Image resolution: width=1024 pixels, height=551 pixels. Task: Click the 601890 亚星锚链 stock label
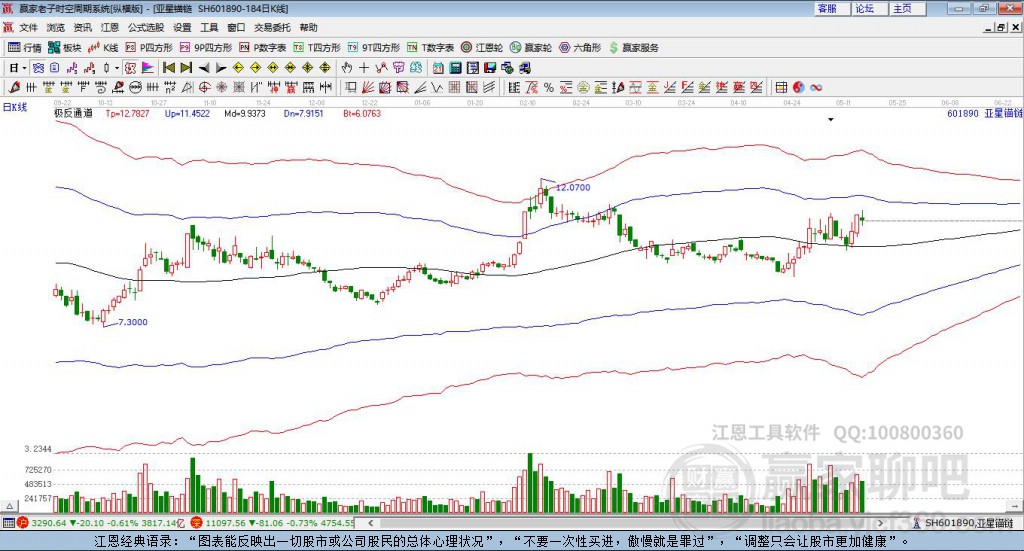[x=984, y=114]
